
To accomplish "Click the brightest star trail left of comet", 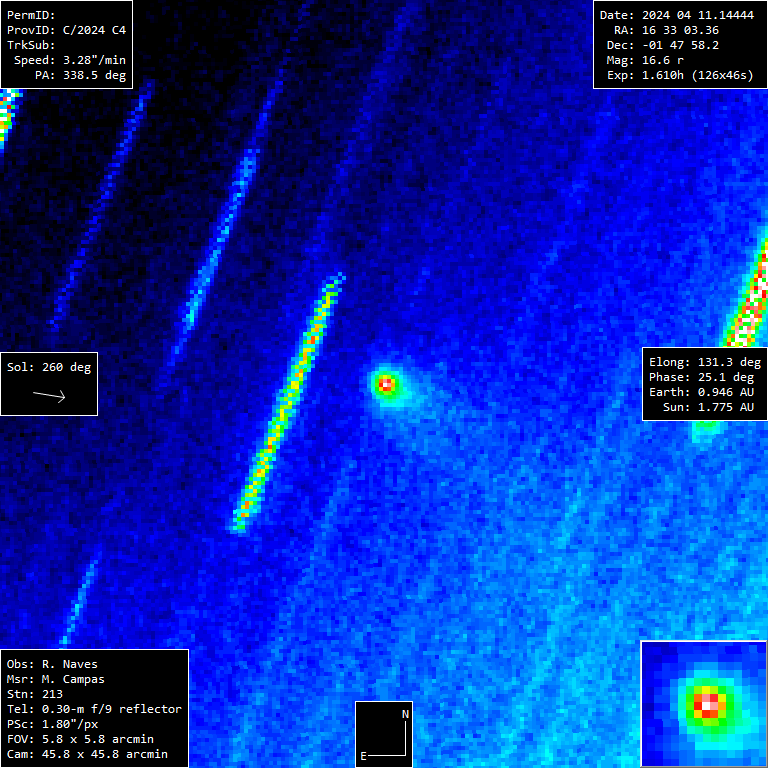I will (288, 403).
